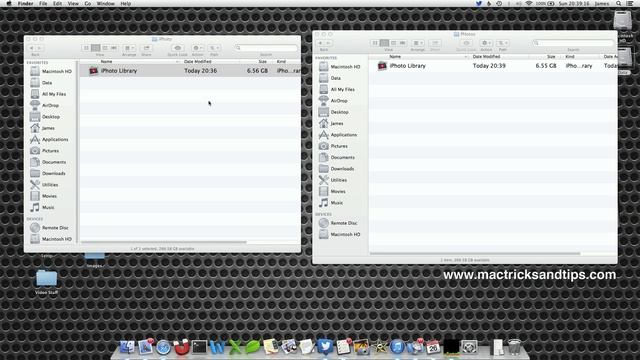The image size is (640, 360).
Task: Switch left window to list view
Action: (x=96, y=48)
